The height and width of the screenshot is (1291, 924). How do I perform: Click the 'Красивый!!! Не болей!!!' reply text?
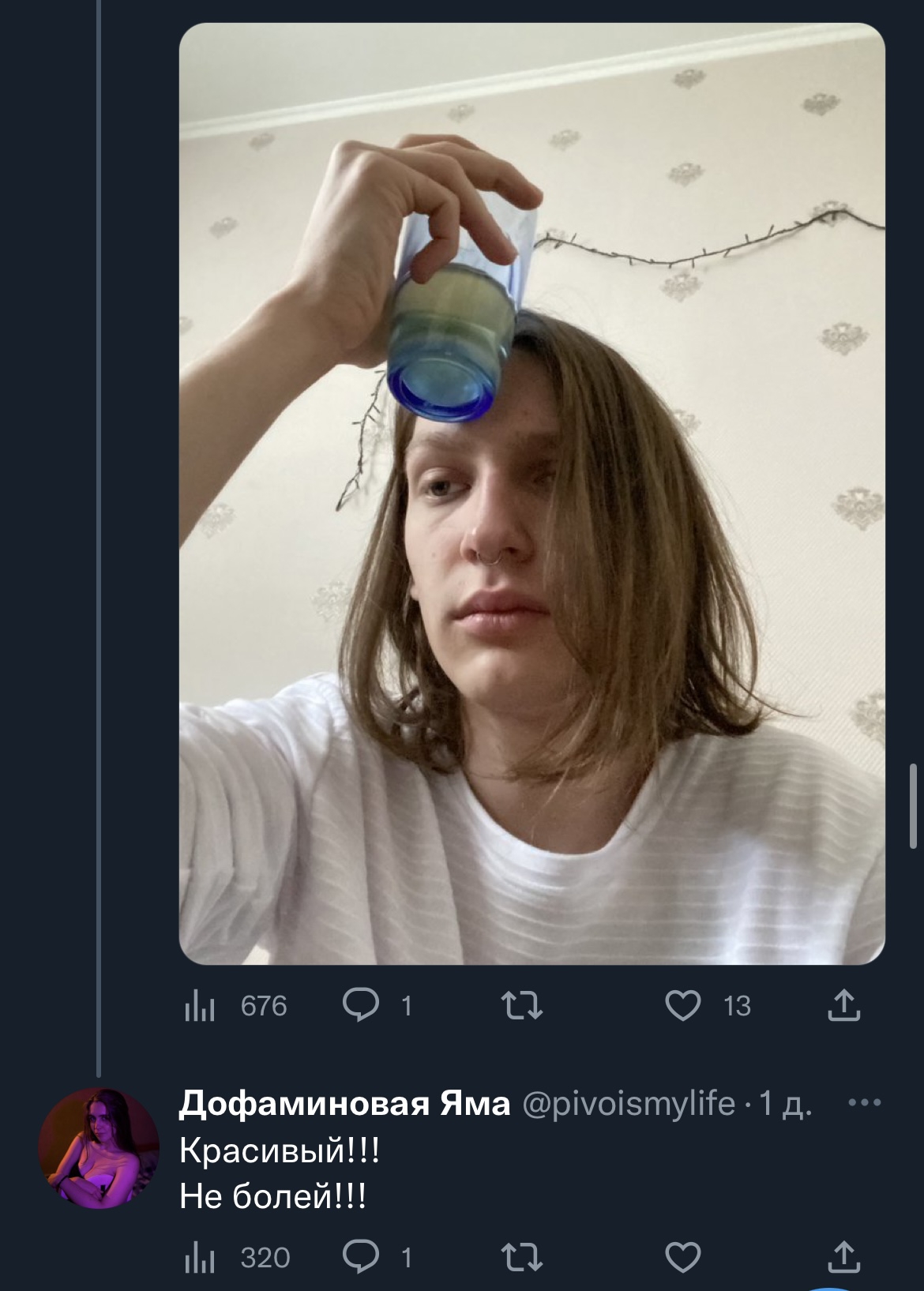point(280,1173)
